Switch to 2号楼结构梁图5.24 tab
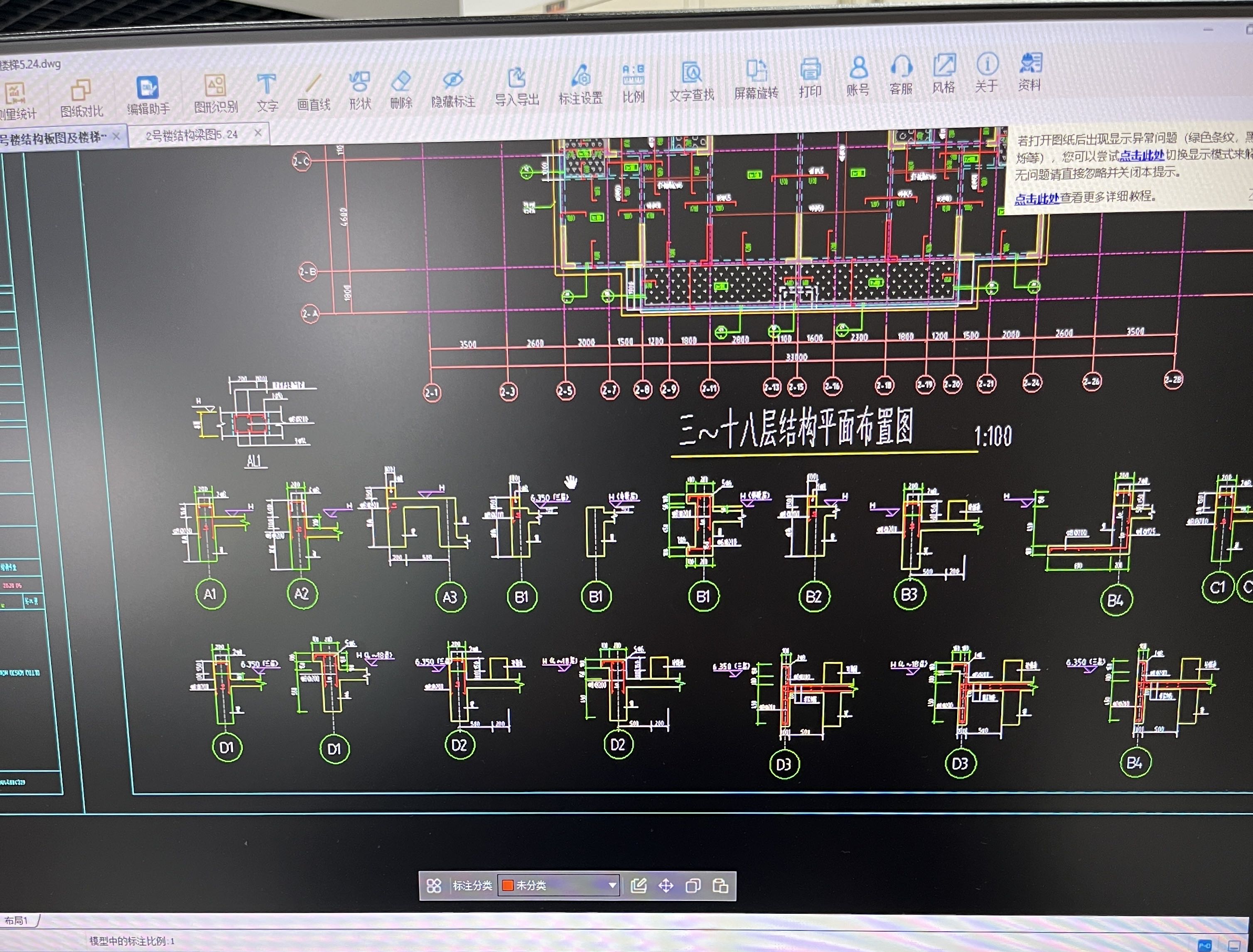 pyautogui.click(x=192, y=135)
